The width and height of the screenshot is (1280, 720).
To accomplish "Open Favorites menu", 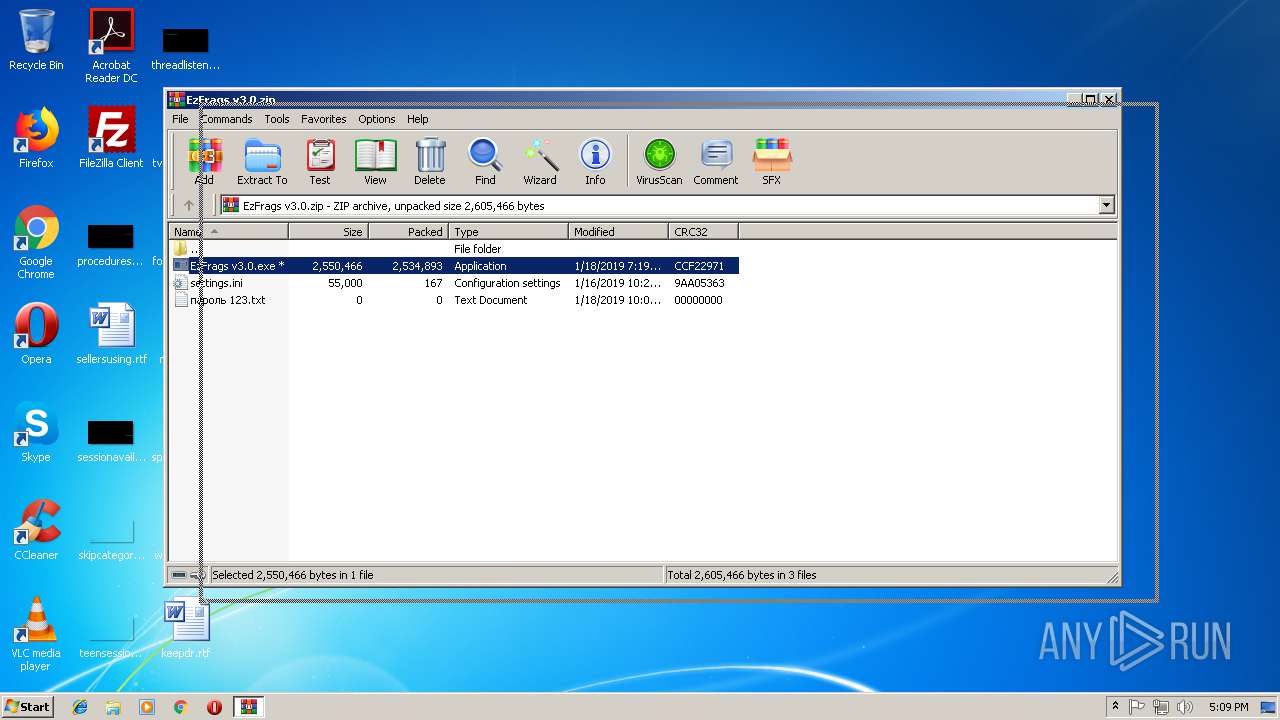I will pyautogui.click(x=324, y=119).
